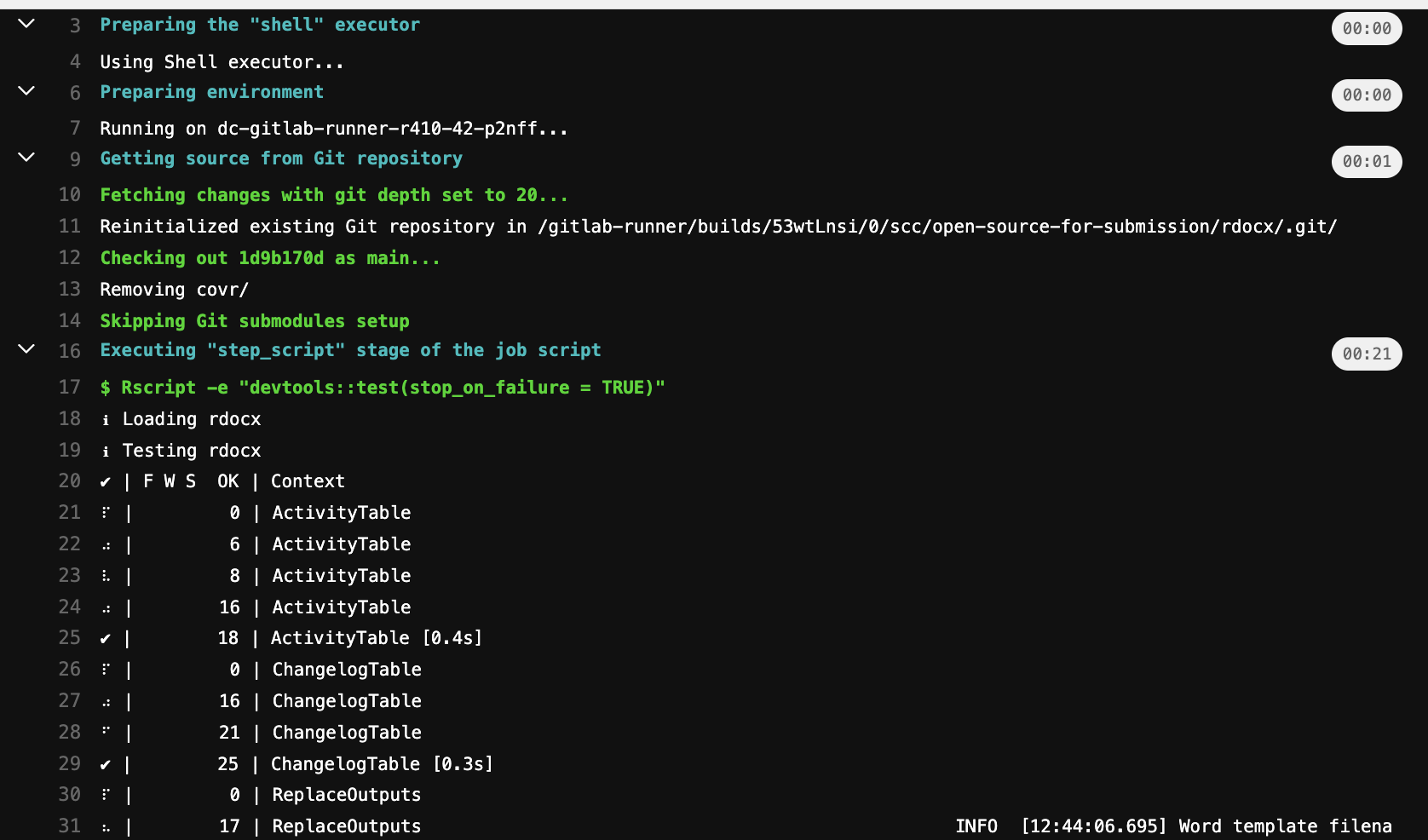The image size is (1428, 840).
Task: Click the 00:21 duration badge
Action: point(1366,354)
